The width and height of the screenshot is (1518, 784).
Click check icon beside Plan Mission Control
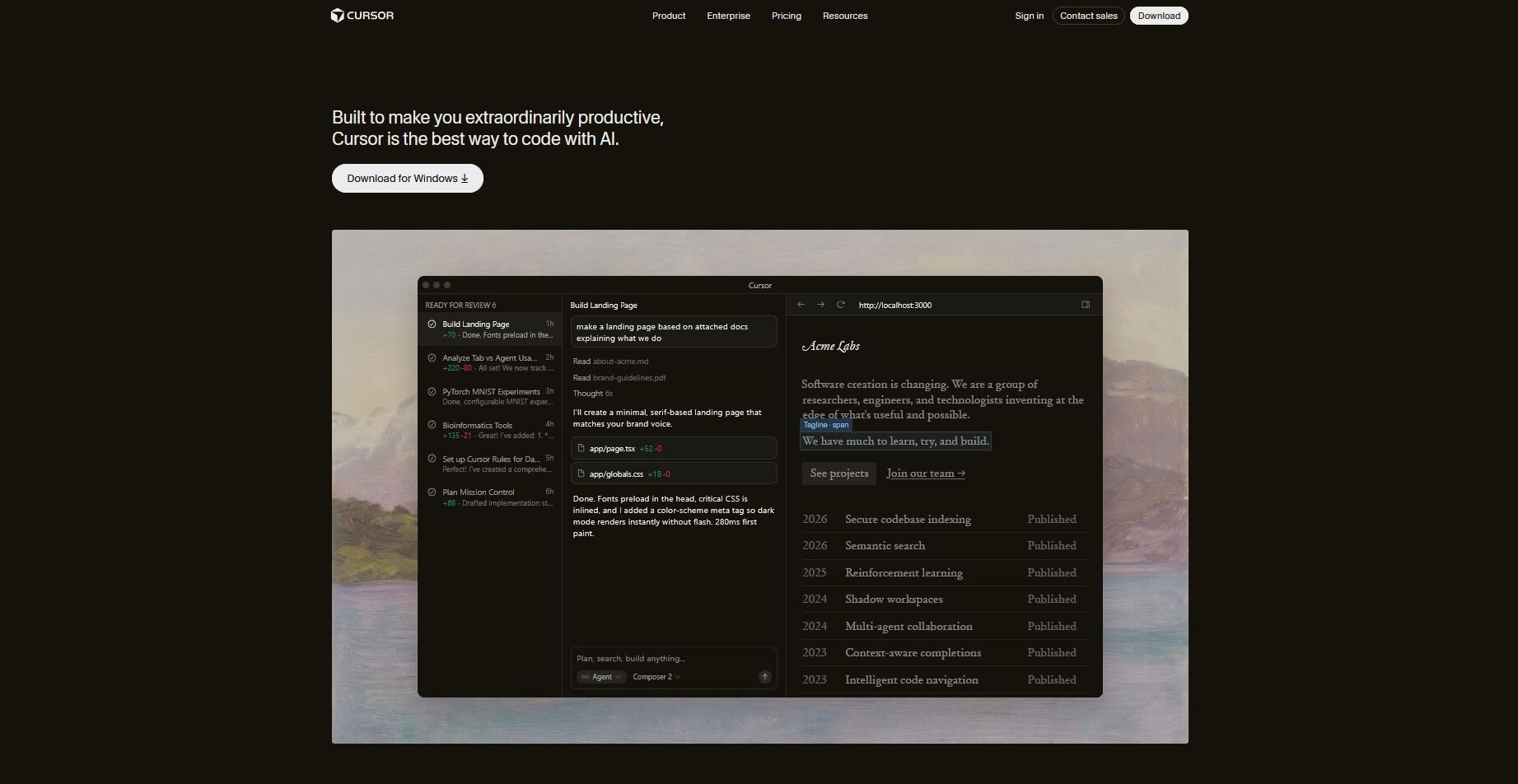coord(432,492)
